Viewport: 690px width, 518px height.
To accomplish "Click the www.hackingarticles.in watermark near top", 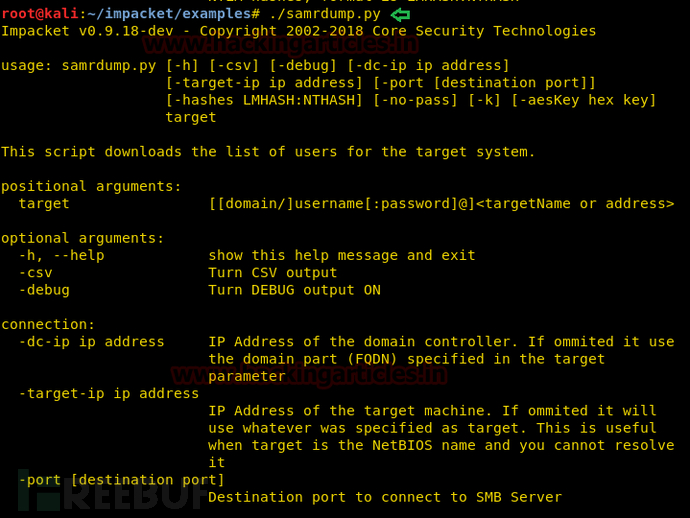I will [280, 44].
